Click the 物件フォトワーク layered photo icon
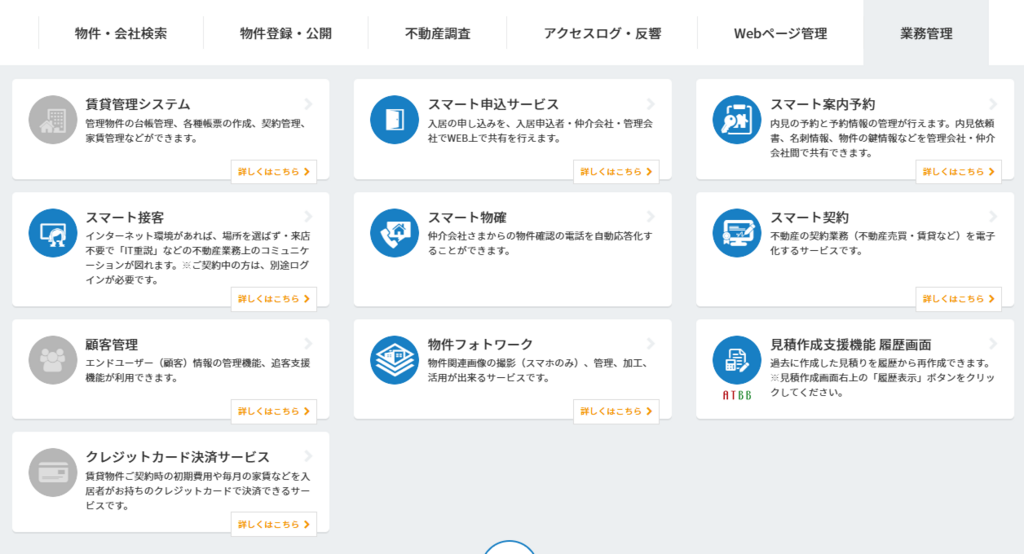This screenshot has height=554, width=1024. 394,360
